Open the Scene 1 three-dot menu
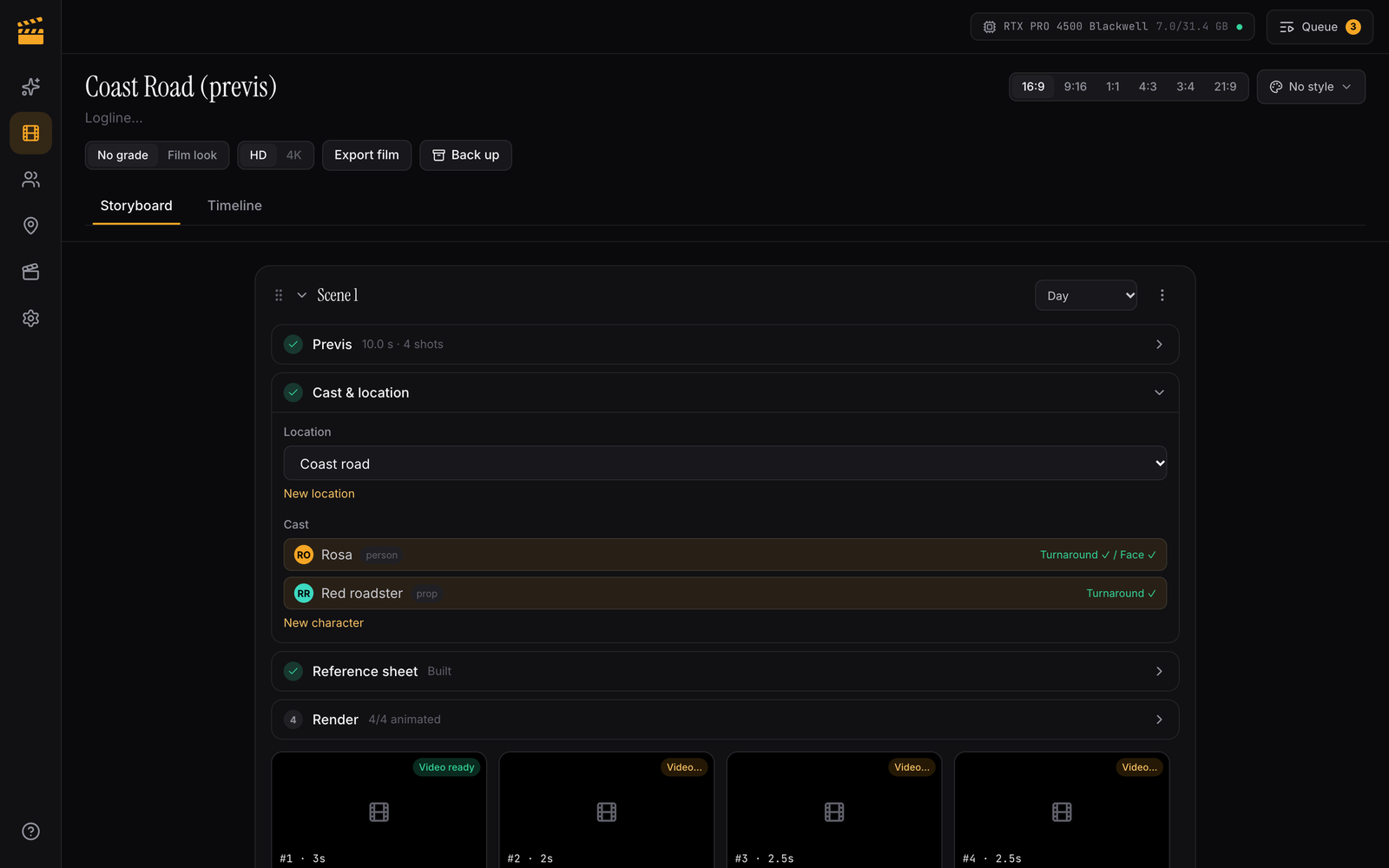This screenshot has height=868, width=1389. [1162, 295]
